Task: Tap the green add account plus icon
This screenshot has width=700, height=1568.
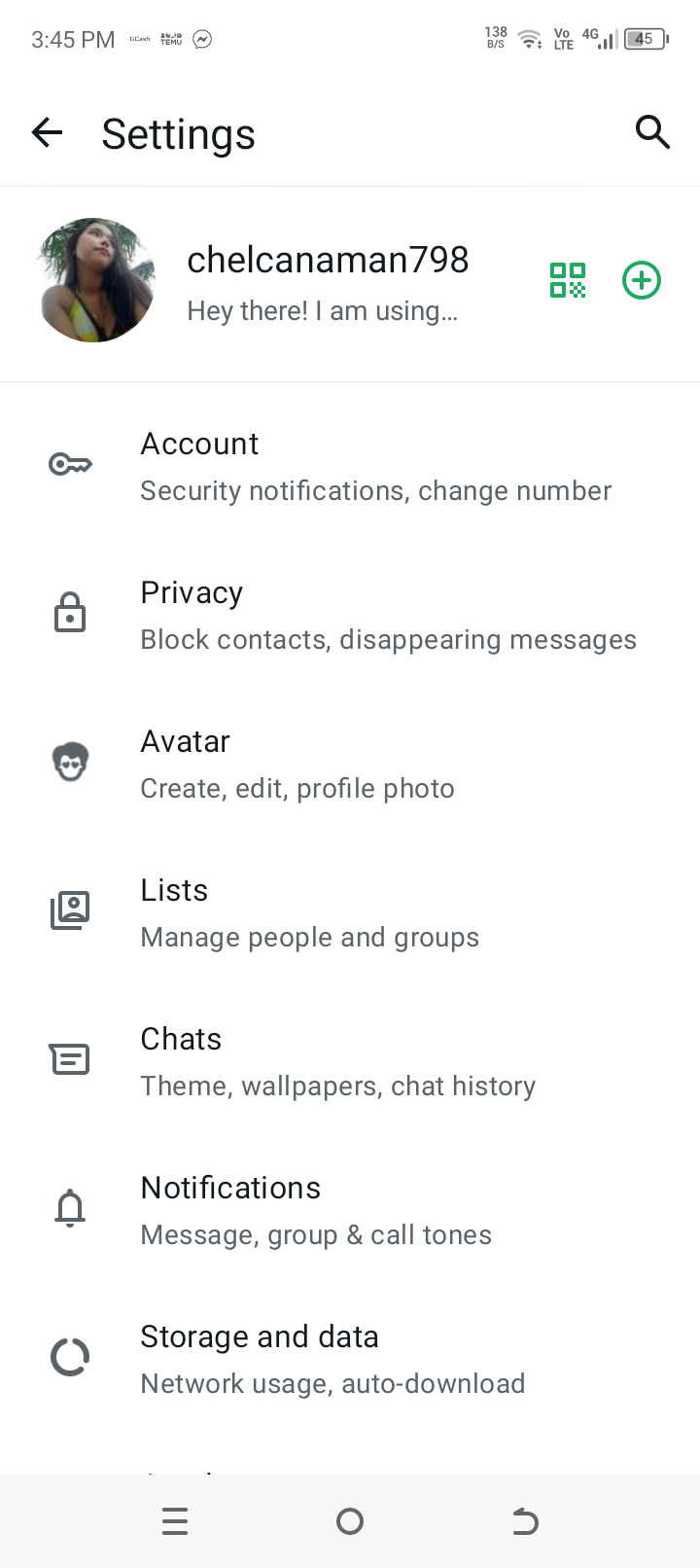Action: click(x=642, y=280)
